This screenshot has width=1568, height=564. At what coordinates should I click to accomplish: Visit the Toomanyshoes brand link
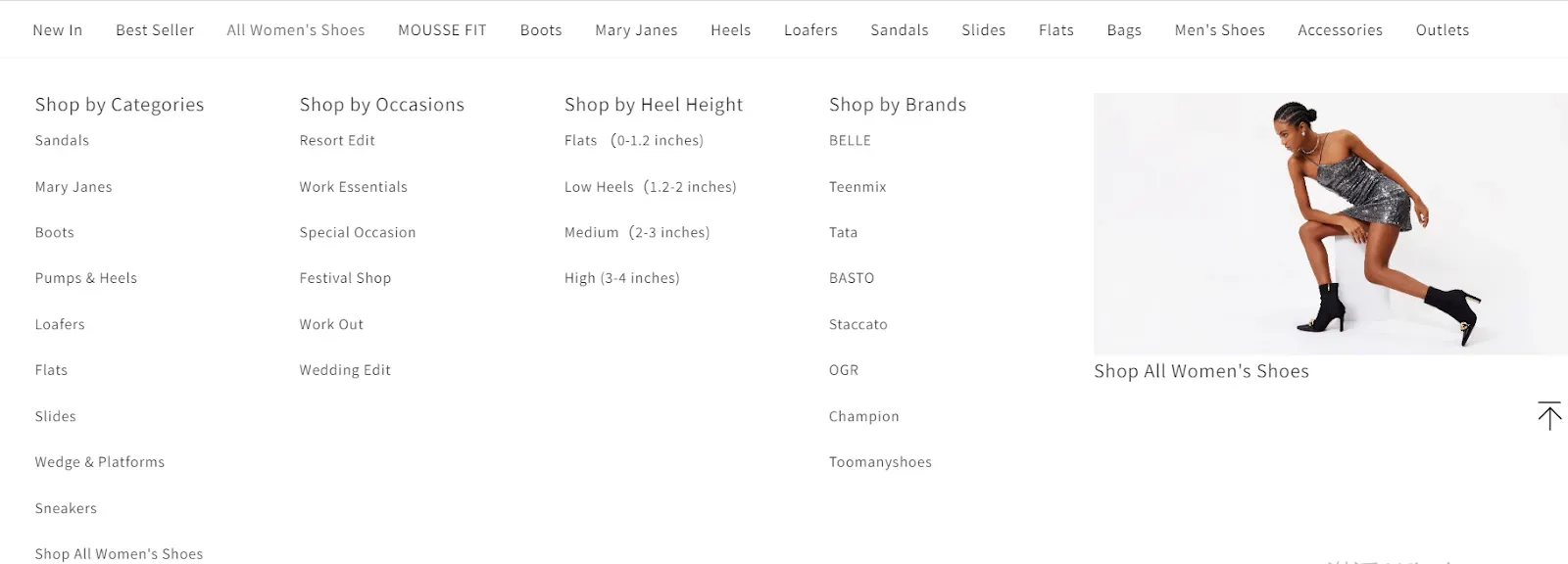tap(880, 462)
